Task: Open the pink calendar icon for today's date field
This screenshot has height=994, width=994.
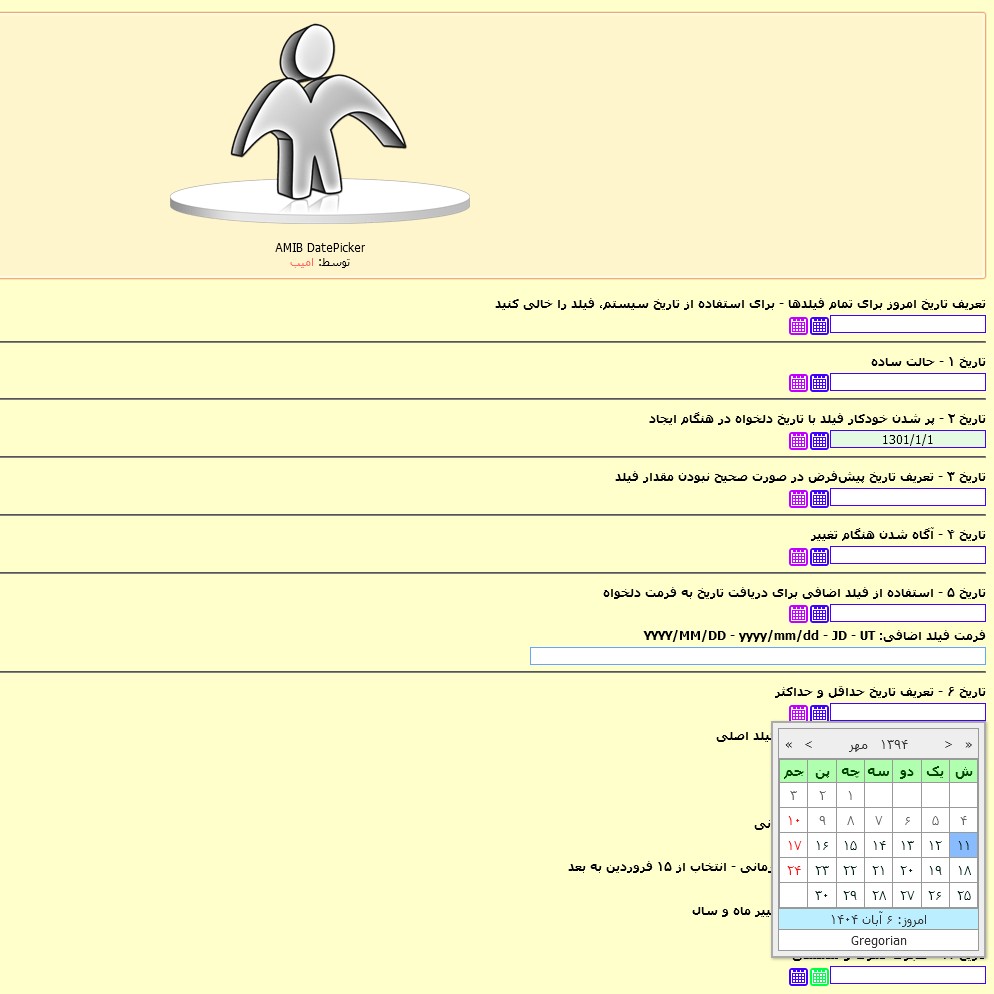Action: coord(798,325)
